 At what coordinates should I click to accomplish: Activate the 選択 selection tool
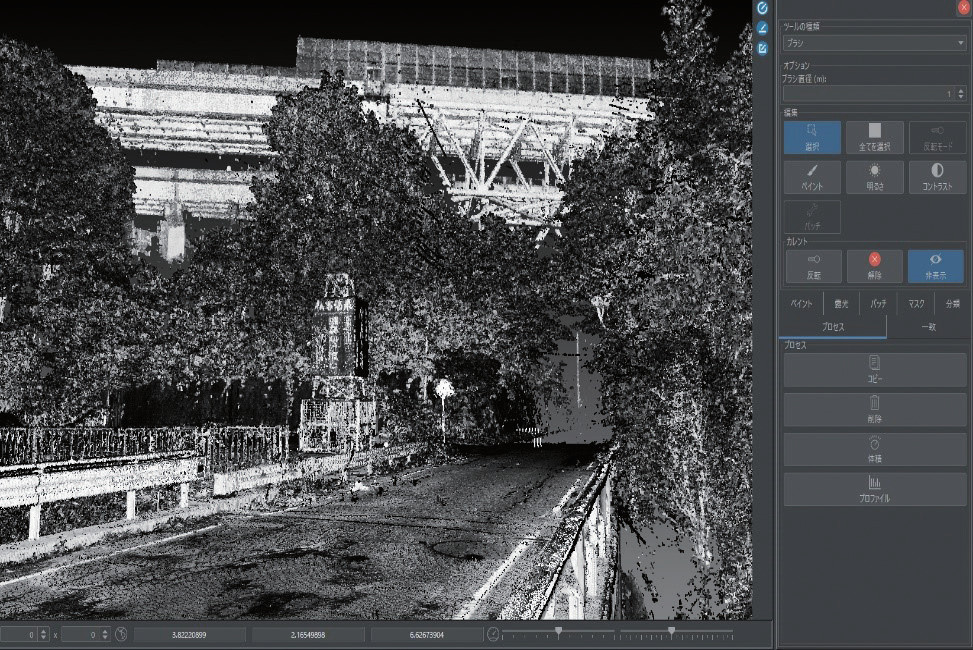click(812, 137)
